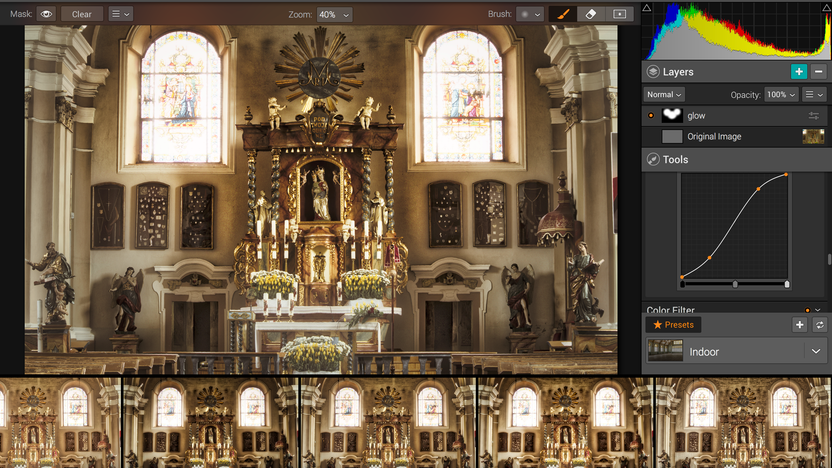Click the histogram graph
This screenshot has height=468, width=832.
pos(736,31)
